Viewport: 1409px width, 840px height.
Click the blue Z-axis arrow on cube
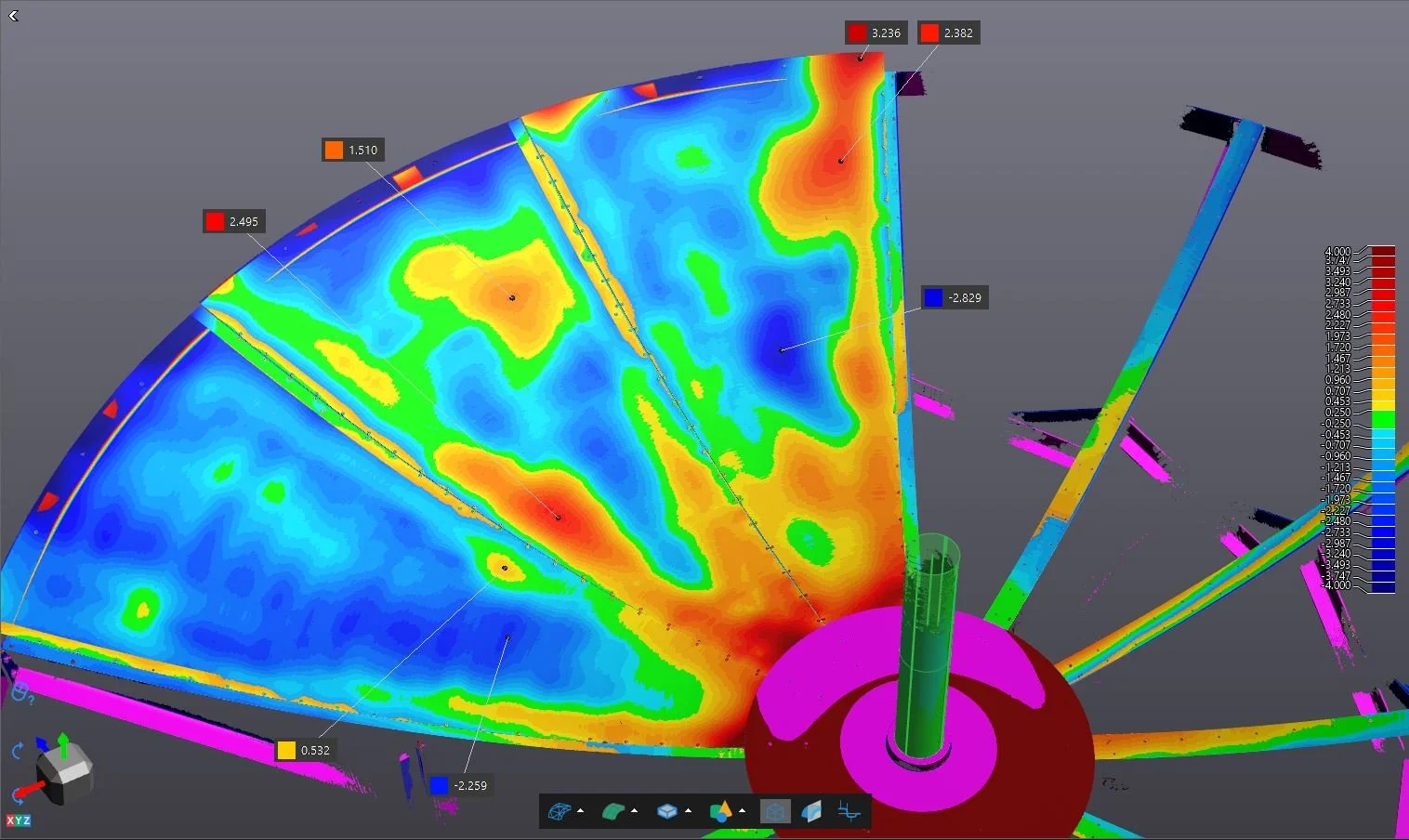(x=43, y=744)
